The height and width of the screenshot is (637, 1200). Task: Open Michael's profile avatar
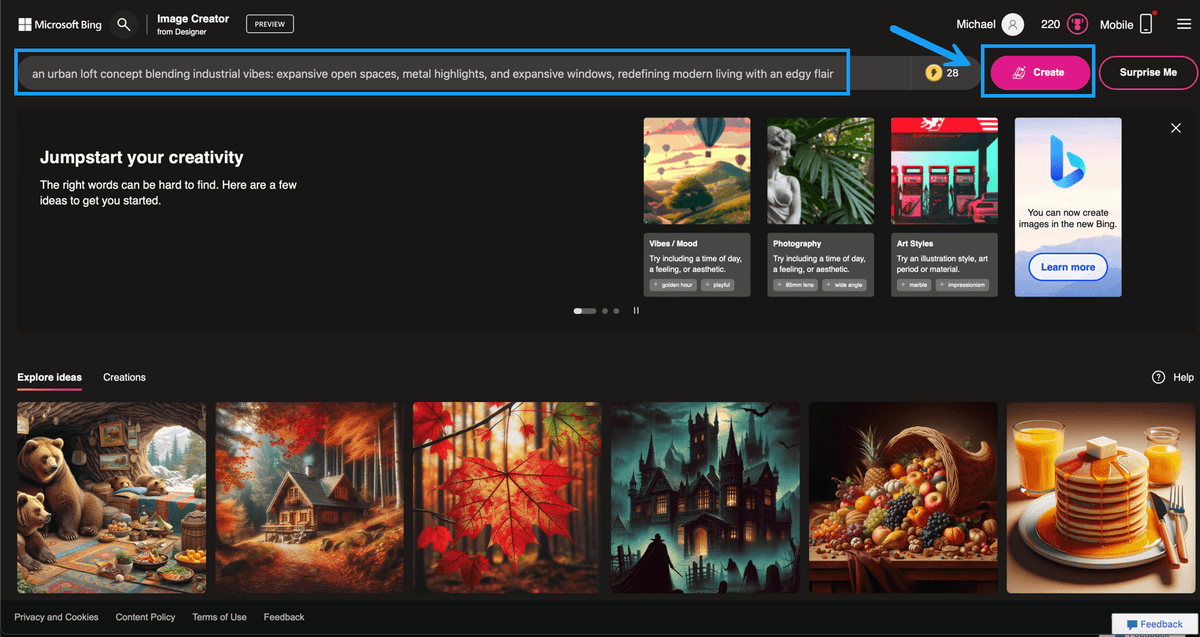(1013, 24)
